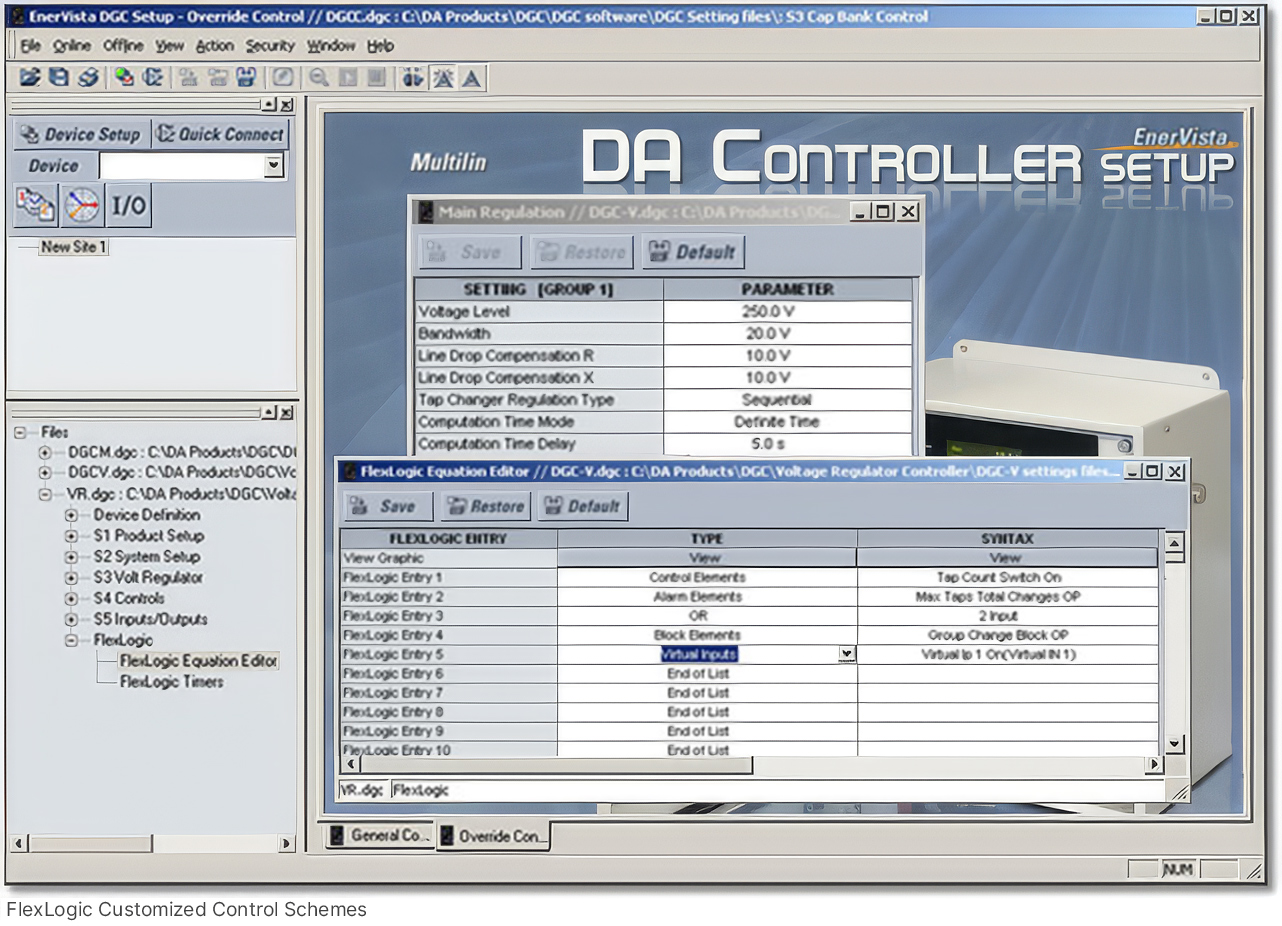Expand the DGCV.dgc file node
The image size is (1282, 926).
coord(45,473)
